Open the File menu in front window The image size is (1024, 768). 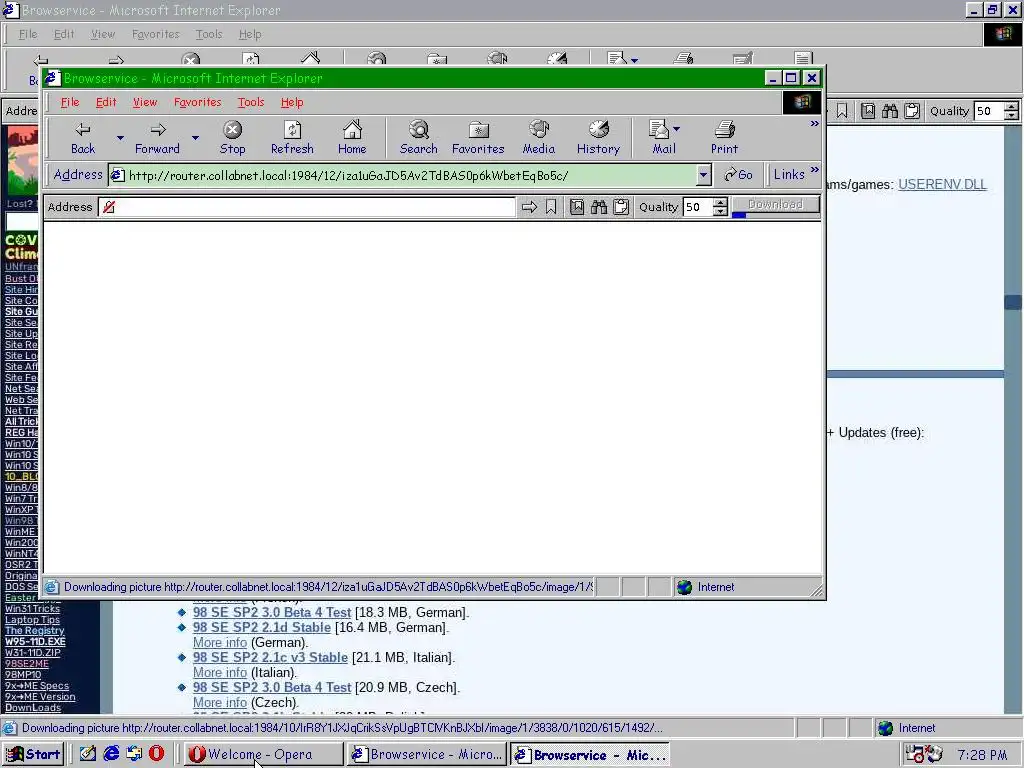tap(69, 102)
